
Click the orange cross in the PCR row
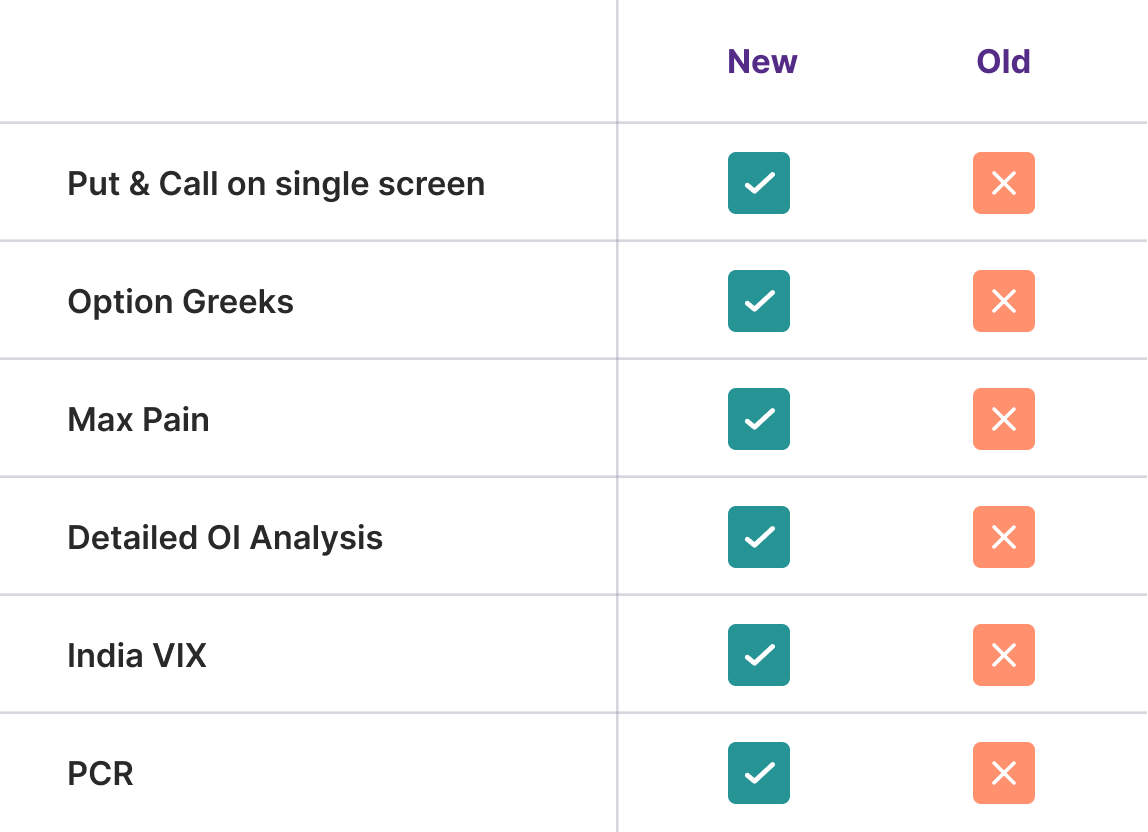pyautogui.click(x=1004, y=773)
